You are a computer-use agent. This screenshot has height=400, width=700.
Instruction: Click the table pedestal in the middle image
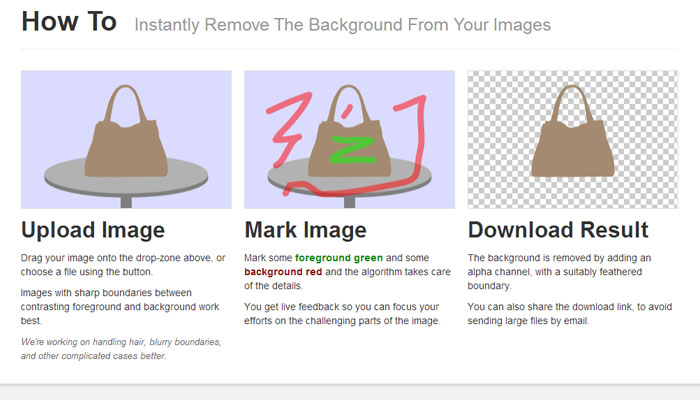coord(350,202)
